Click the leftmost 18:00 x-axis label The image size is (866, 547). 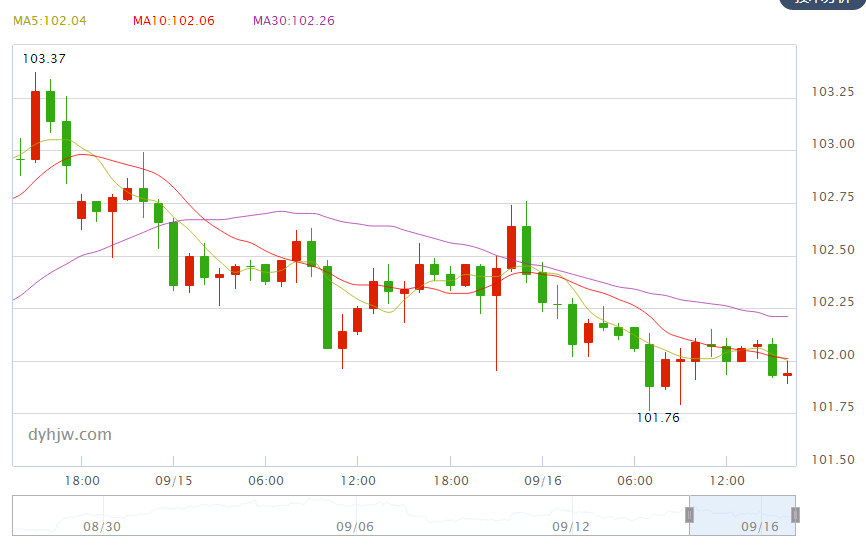coord(82,481)
